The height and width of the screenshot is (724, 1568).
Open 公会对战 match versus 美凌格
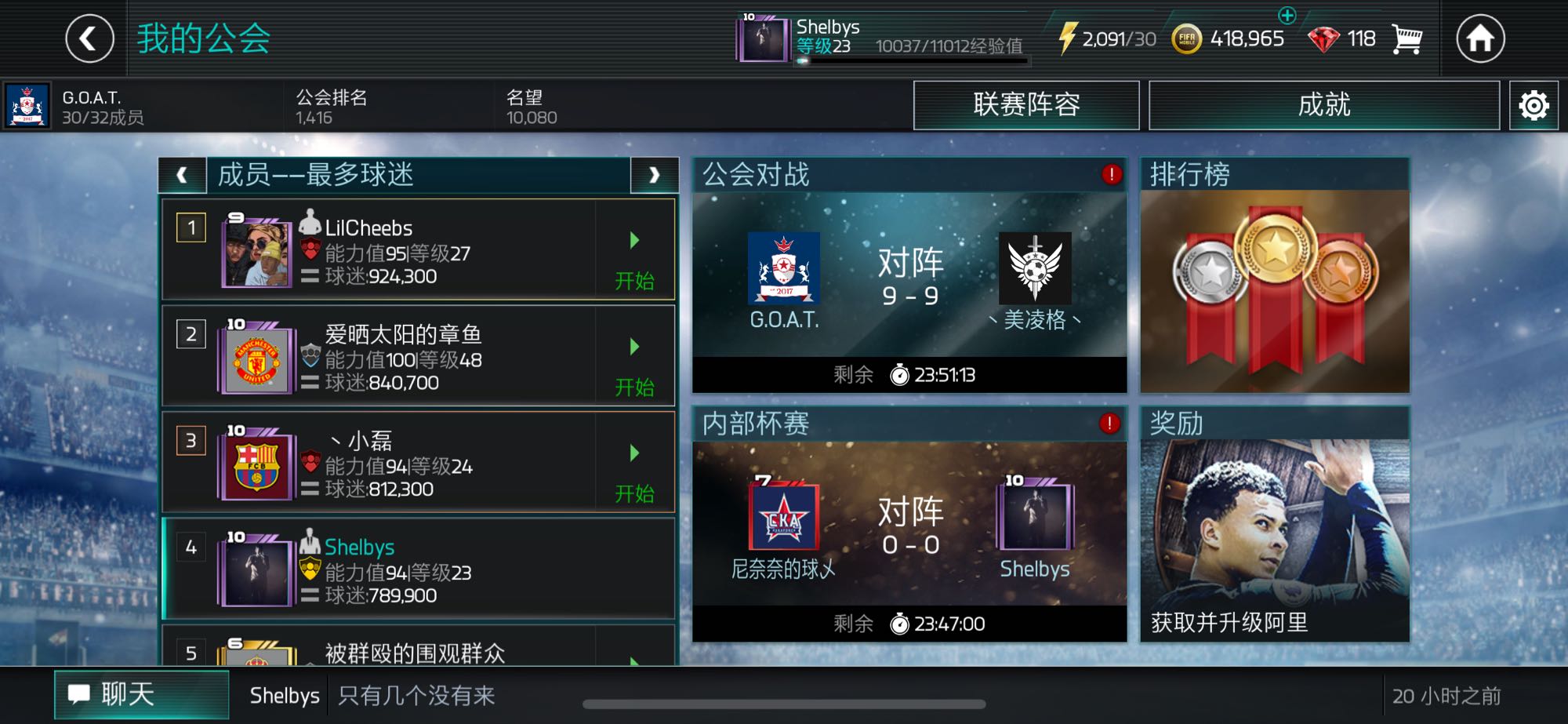[909, 275]
